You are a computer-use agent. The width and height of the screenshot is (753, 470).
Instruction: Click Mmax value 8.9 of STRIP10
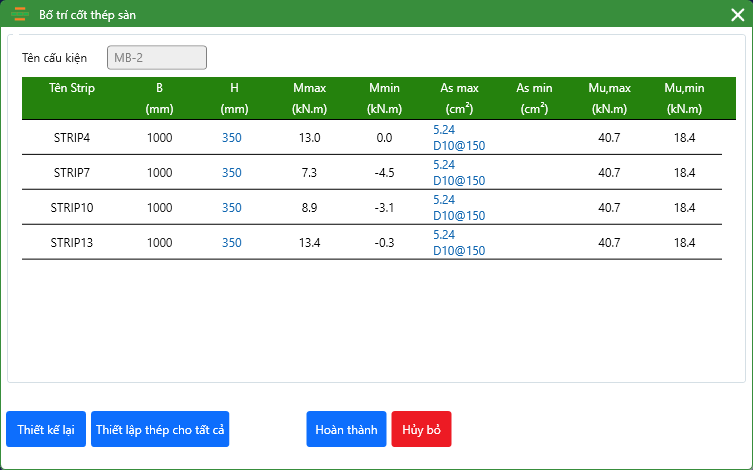pyautogui.click(x=309, y=208)
